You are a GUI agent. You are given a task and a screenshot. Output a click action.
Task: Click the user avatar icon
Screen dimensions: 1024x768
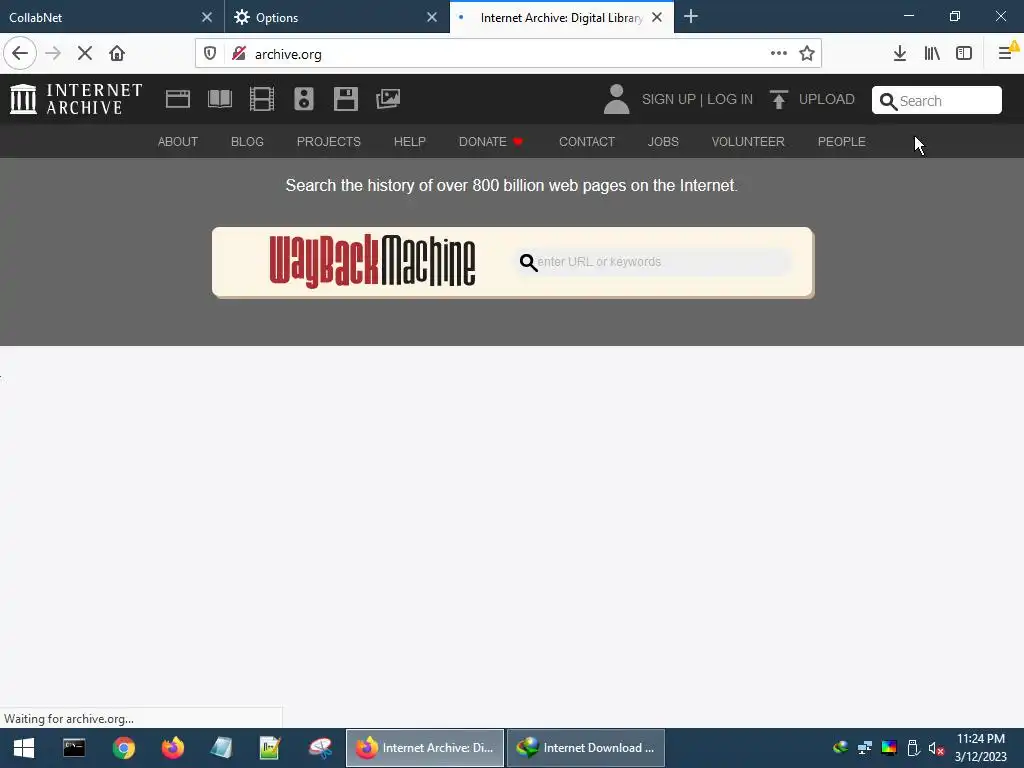616,99
